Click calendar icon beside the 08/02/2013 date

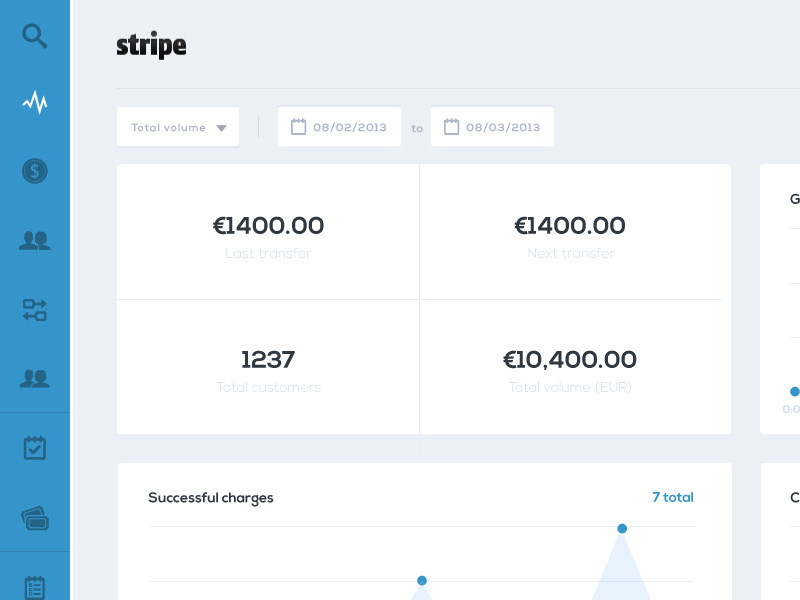[x=298, y=127]
